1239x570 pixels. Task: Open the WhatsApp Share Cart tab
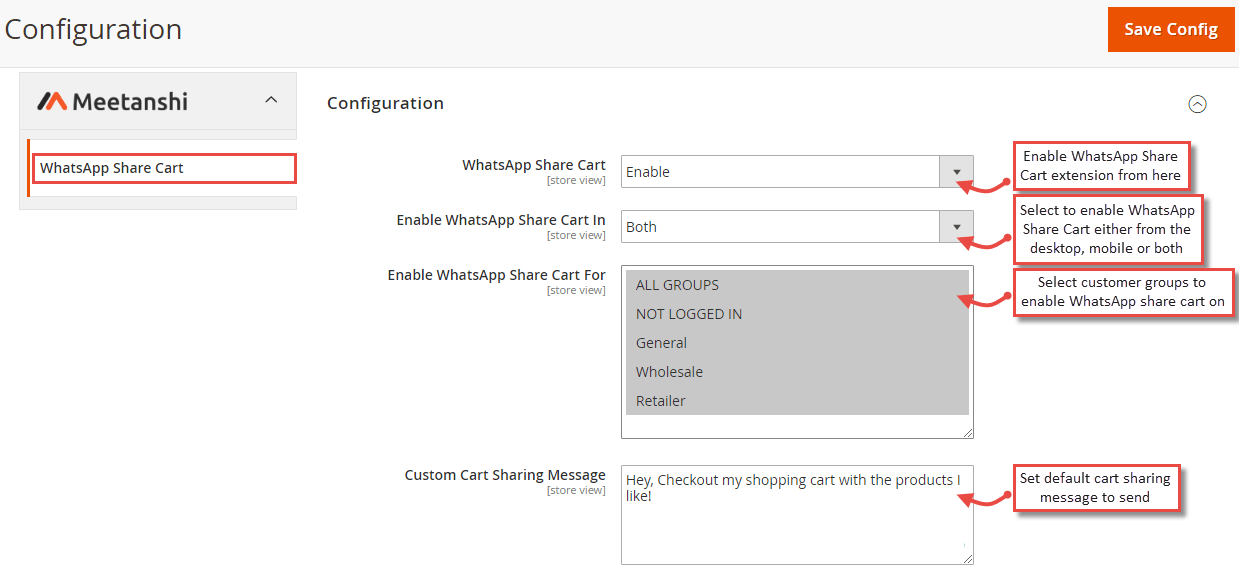165,168
